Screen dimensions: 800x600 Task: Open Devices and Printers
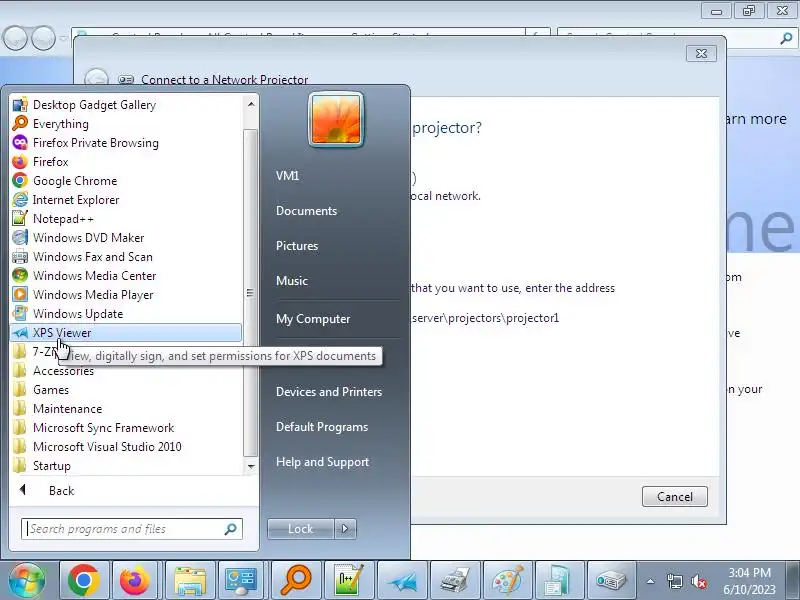point(329,392)
